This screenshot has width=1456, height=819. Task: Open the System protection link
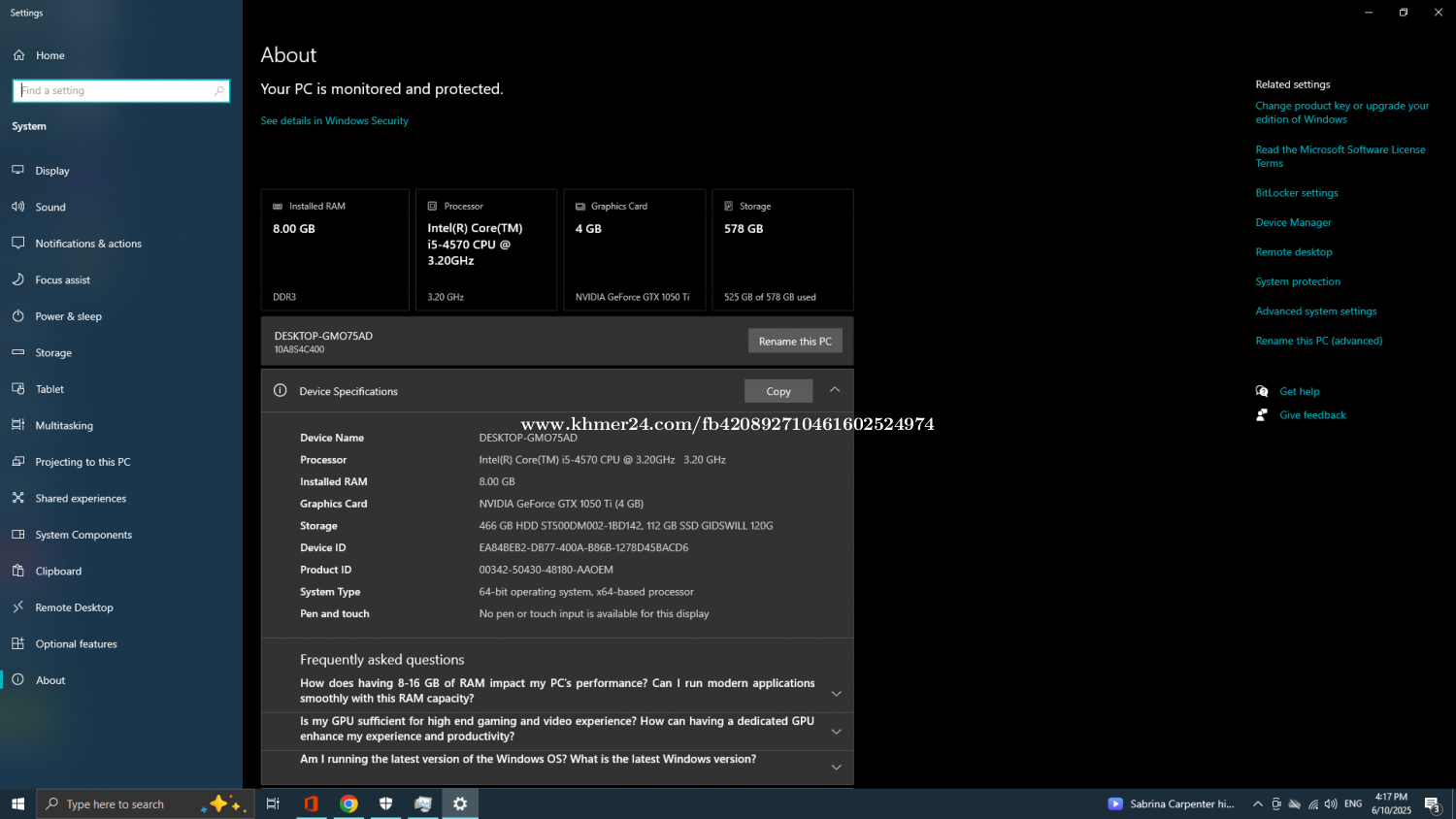(1298, 281)
